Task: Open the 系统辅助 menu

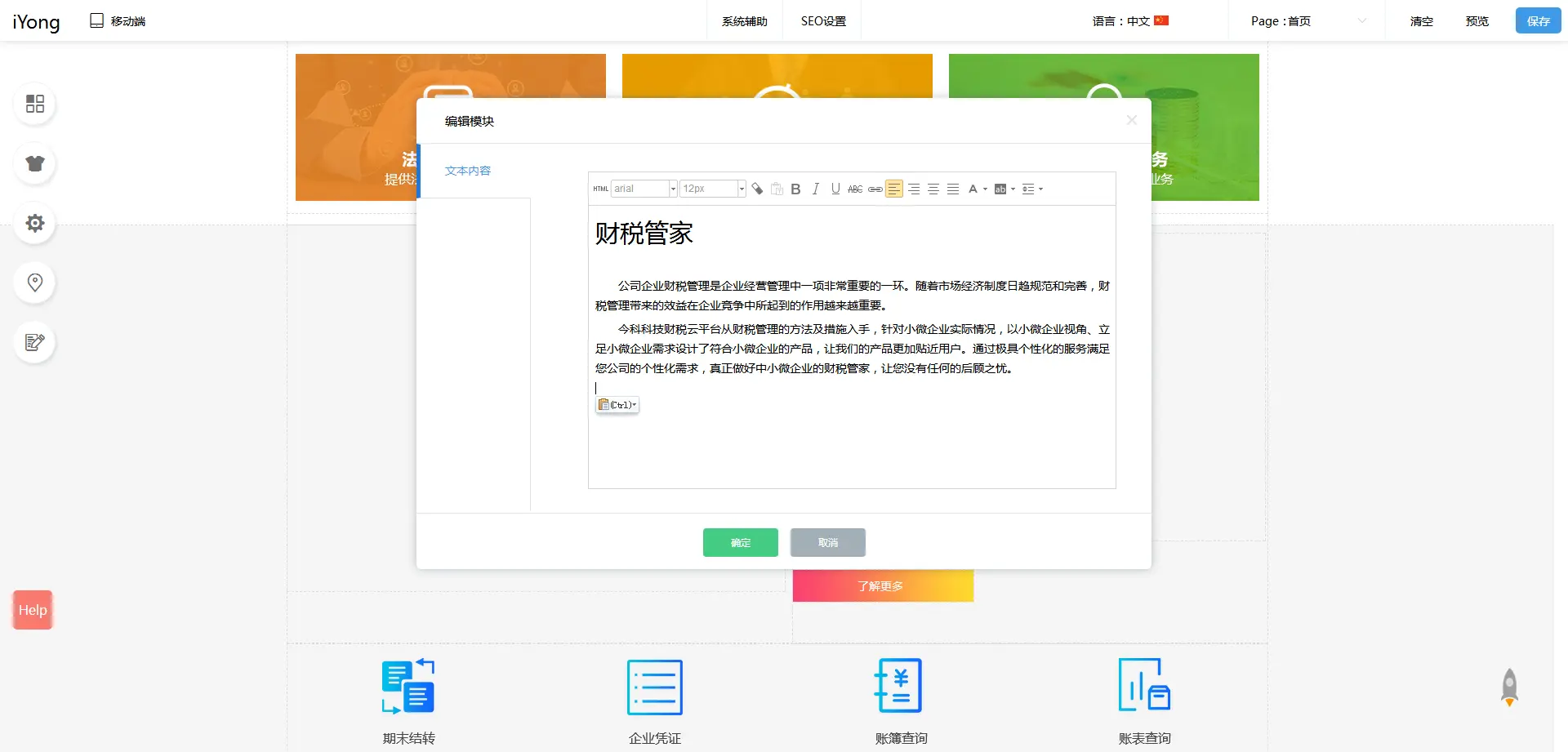Action: coord(744,21)
